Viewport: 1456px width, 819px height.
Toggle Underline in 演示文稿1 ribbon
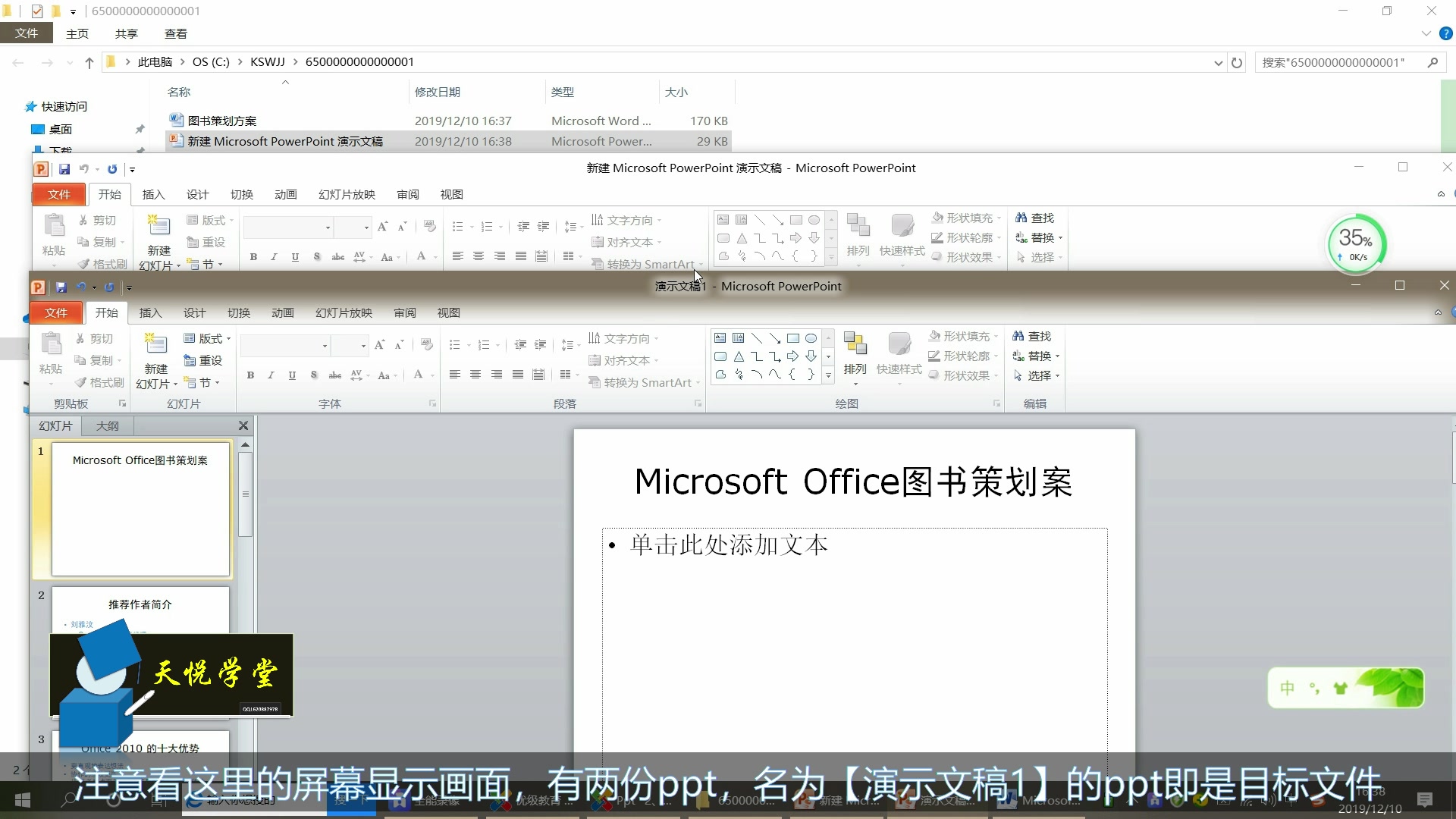[292, 375]
